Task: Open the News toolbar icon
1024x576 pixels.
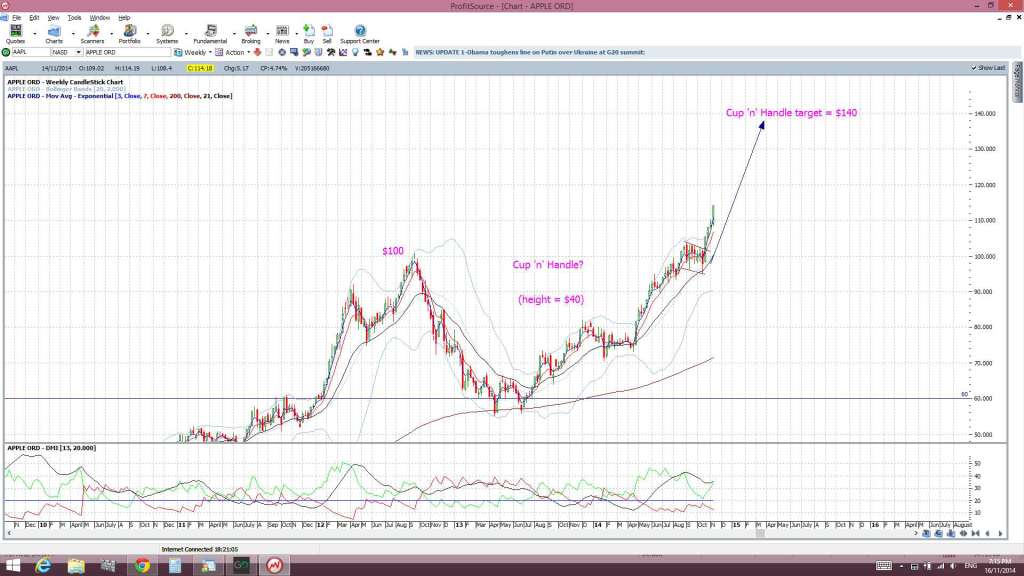Action: (x=282, y=34)
